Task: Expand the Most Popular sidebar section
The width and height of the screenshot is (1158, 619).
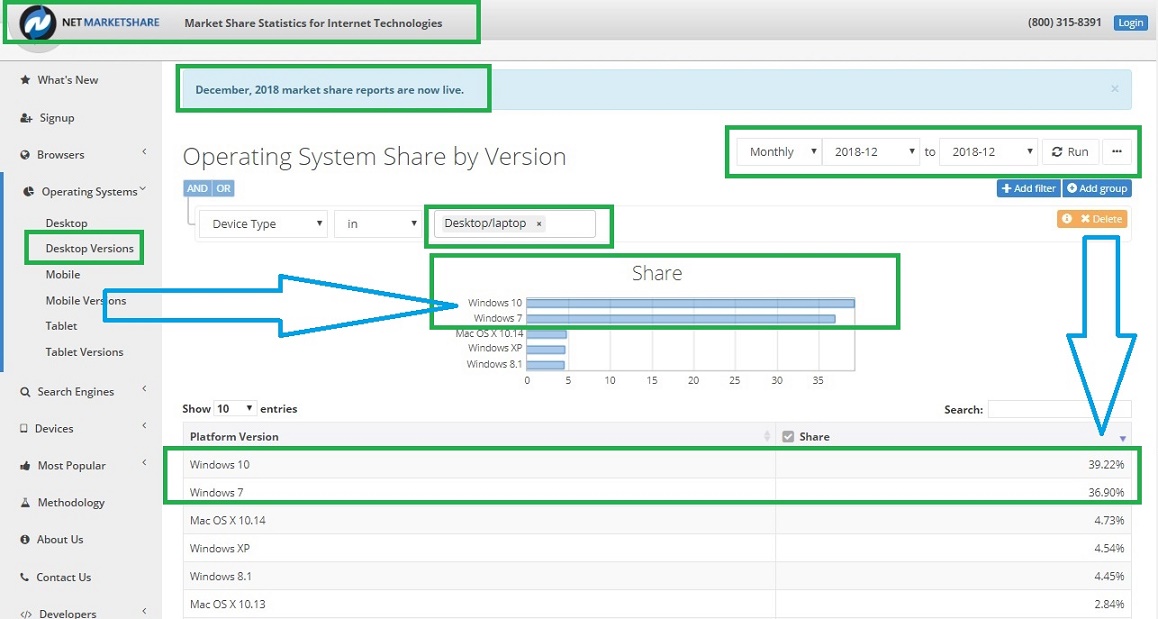Action: coord(144,462)
